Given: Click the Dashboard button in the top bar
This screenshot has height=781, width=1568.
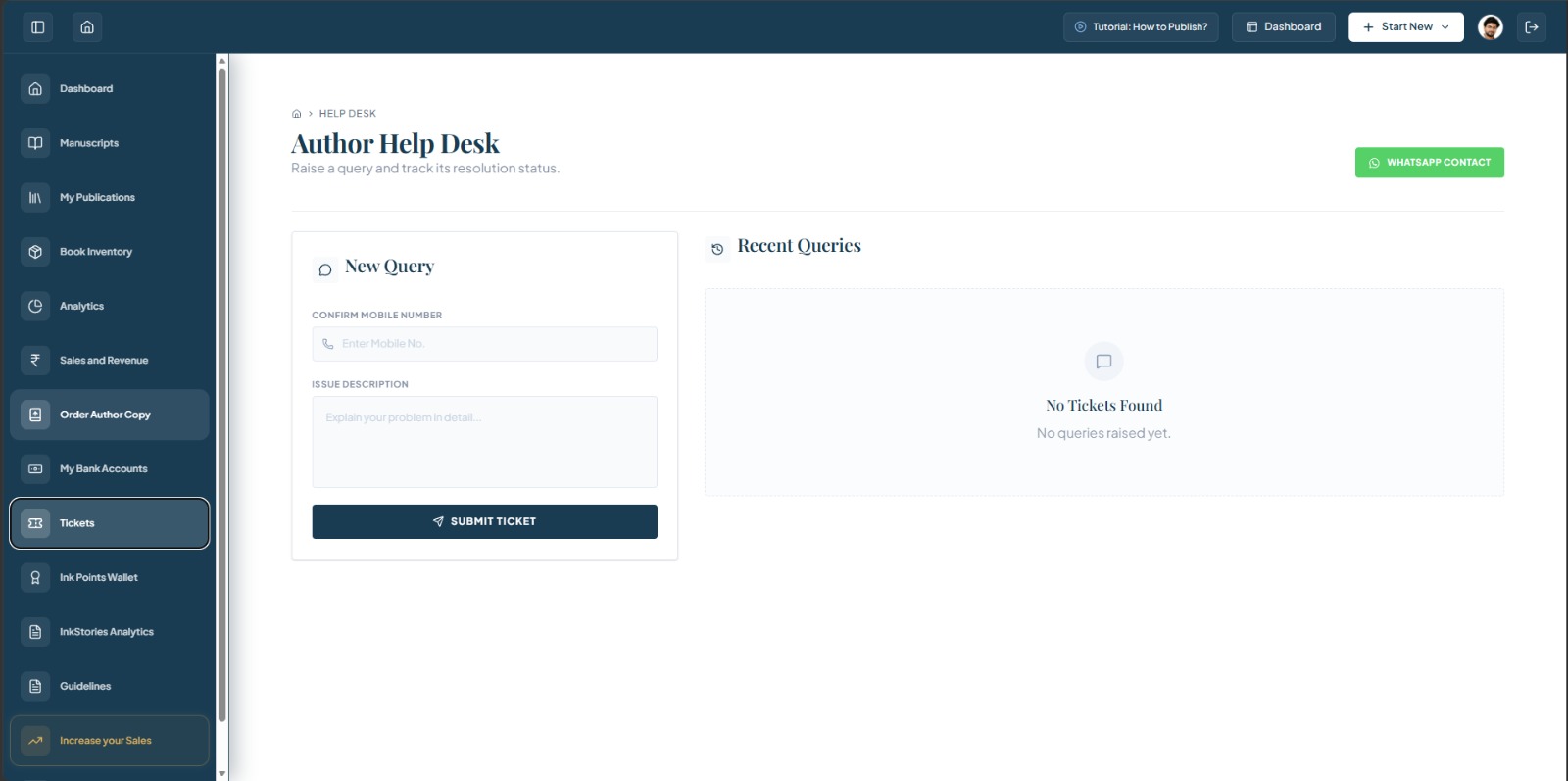Looking at the screenshot, I should [x=1283, y=27].
